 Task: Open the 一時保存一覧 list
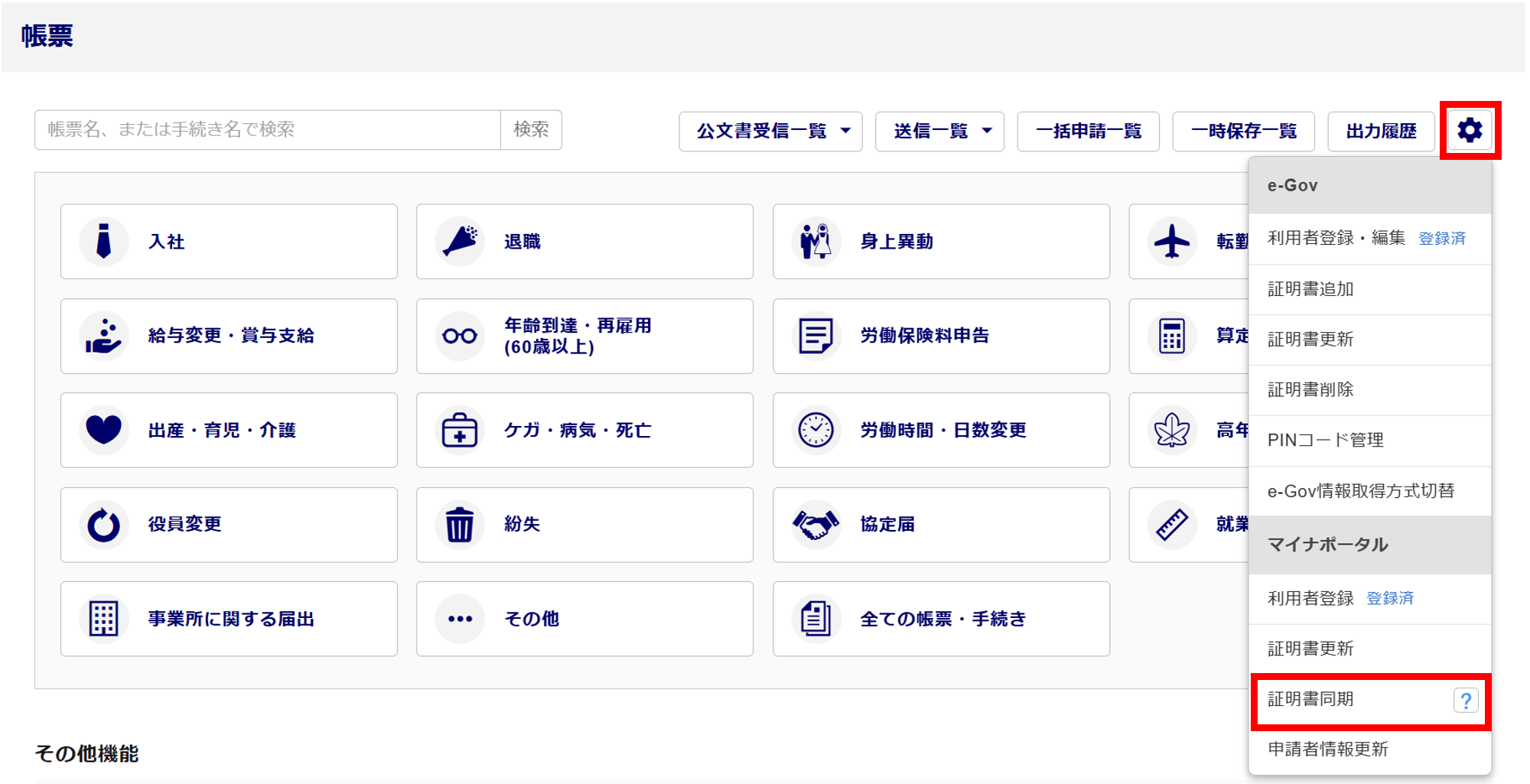coord(1243,132)
